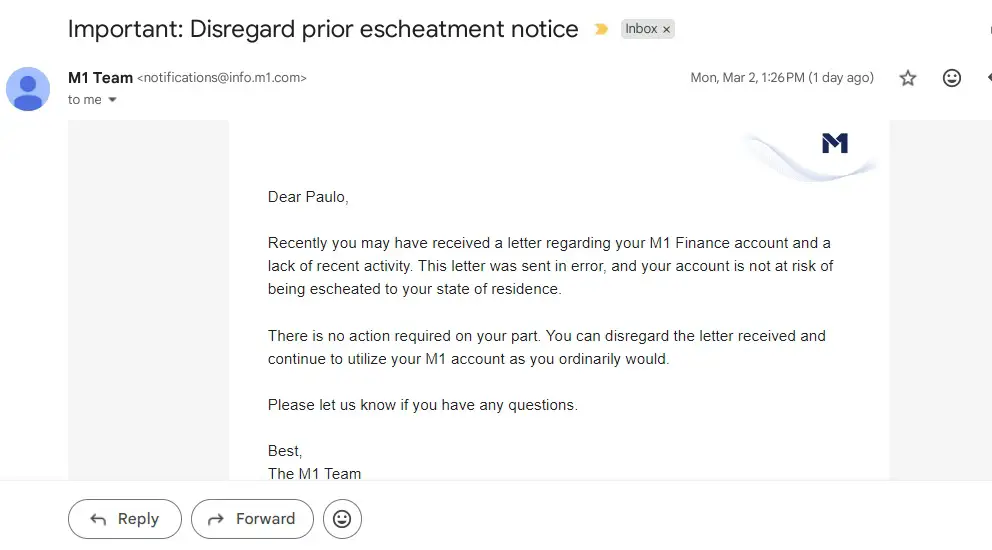
Task: Star this M1 Team email
Action: click(908, 78)
